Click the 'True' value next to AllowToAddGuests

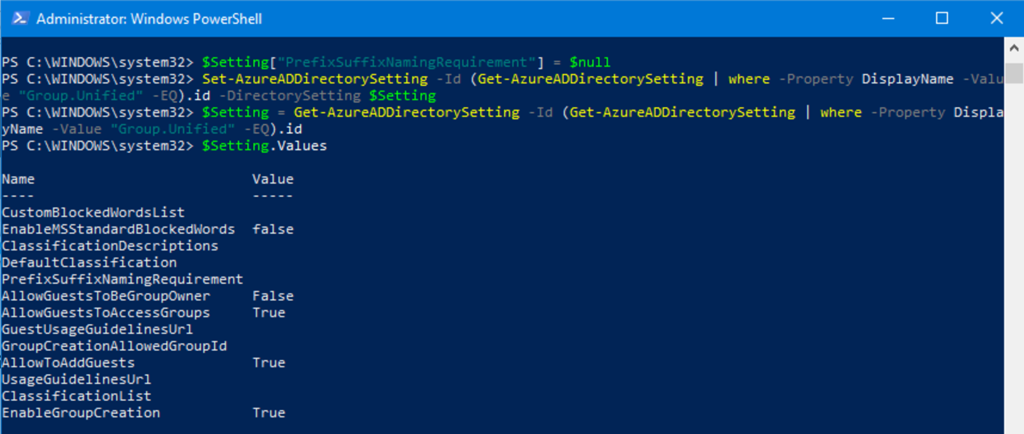coord(269,363)
